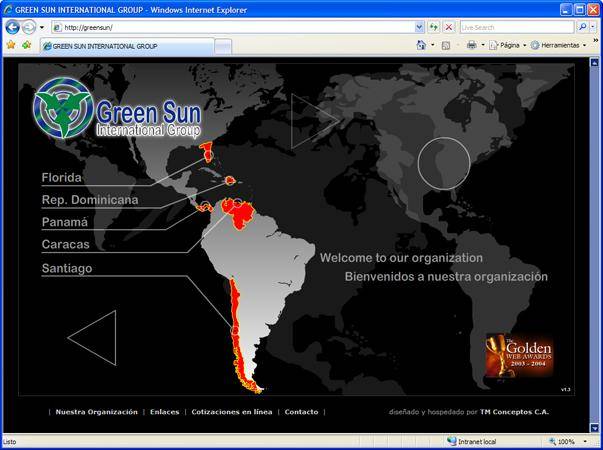Go to the Contacto link
Viewport: 603px width, 450px height.
pos(301,412)
